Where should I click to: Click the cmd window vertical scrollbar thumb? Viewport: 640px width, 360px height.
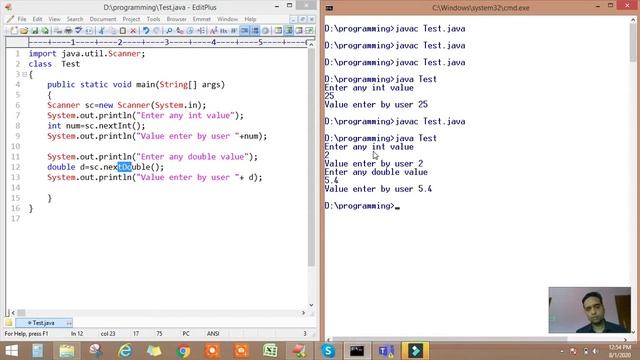tap(633, 43)
